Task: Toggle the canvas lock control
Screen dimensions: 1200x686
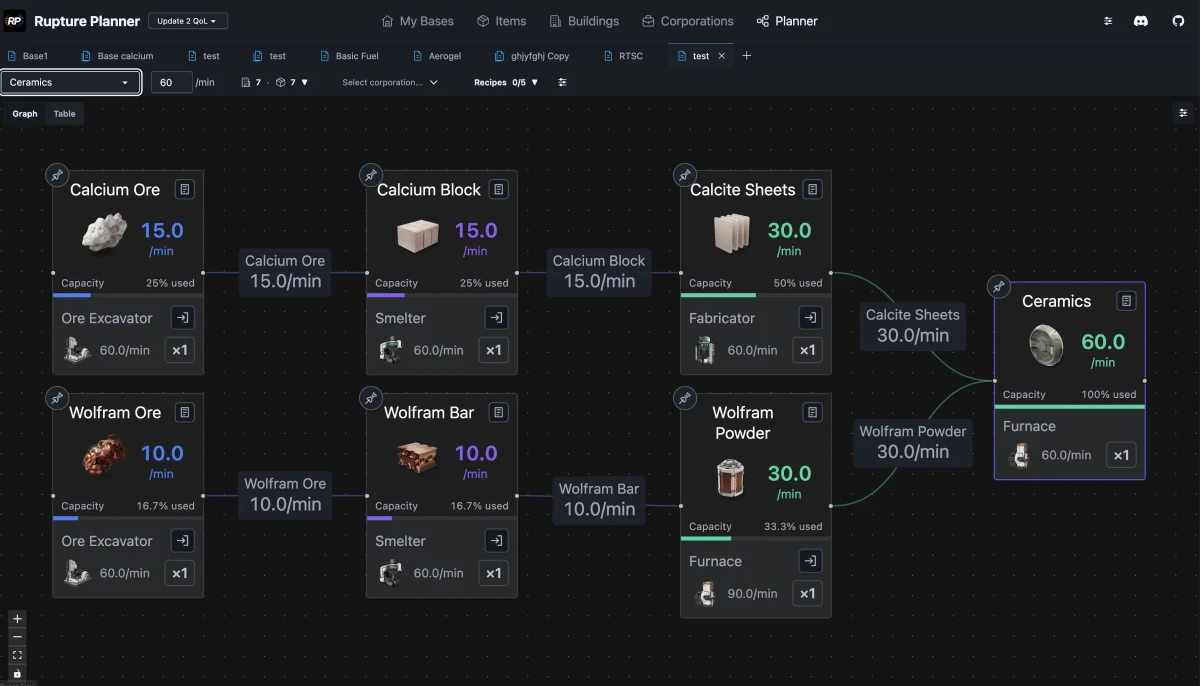Action: [17, 673]
